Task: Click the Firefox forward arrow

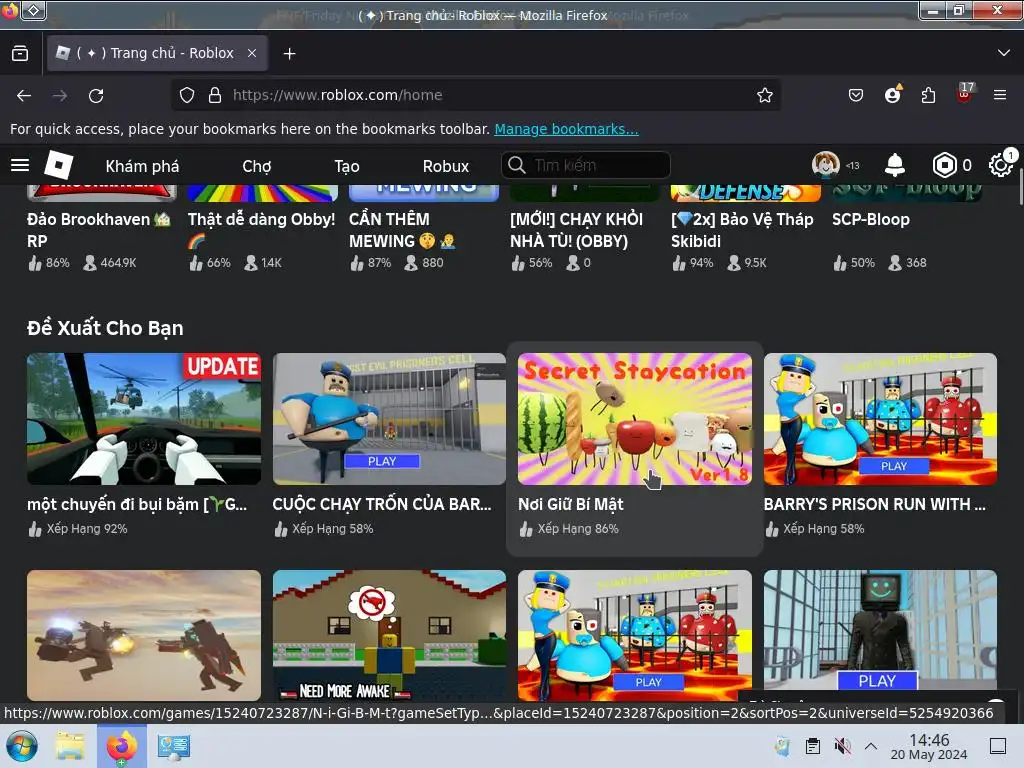Action: point(60,95)
